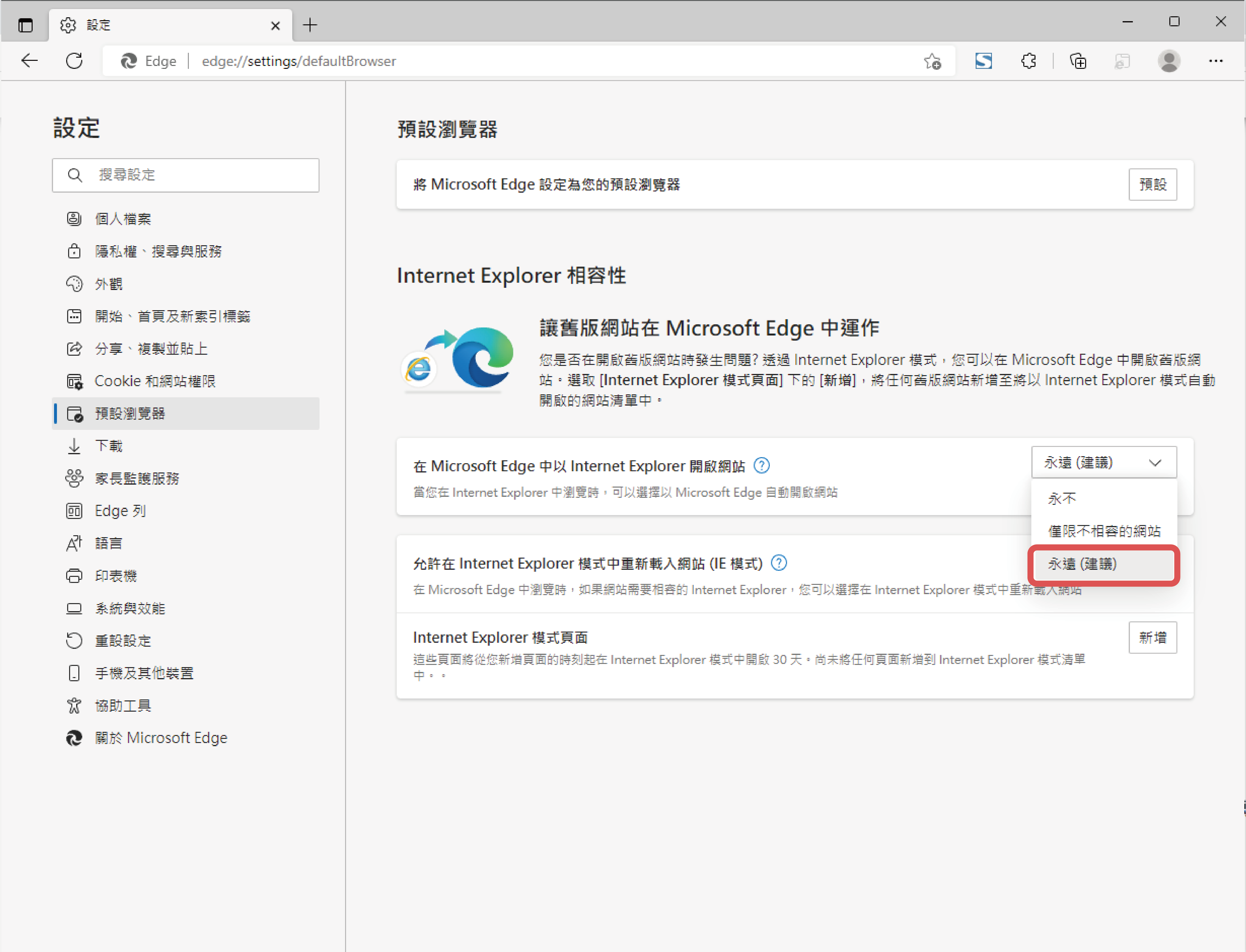Open 手機及其他裝置 section
The height and width of the screenshot is (952, 1246).
186,673
